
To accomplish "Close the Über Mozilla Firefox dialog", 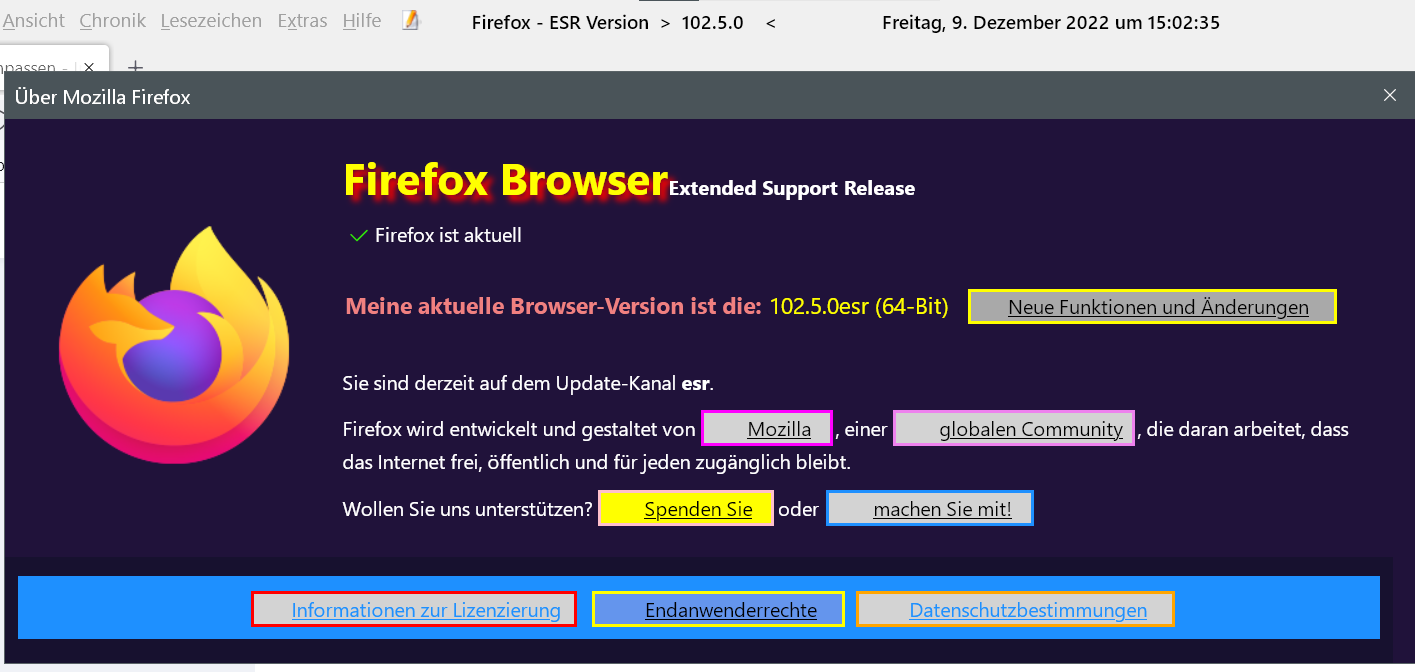I will pos(1389,95).
